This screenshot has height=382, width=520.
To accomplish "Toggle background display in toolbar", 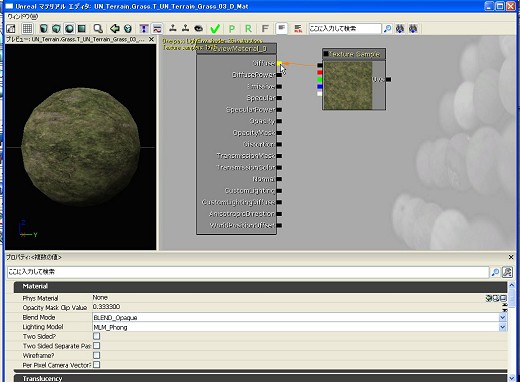I will click(11, 29).
